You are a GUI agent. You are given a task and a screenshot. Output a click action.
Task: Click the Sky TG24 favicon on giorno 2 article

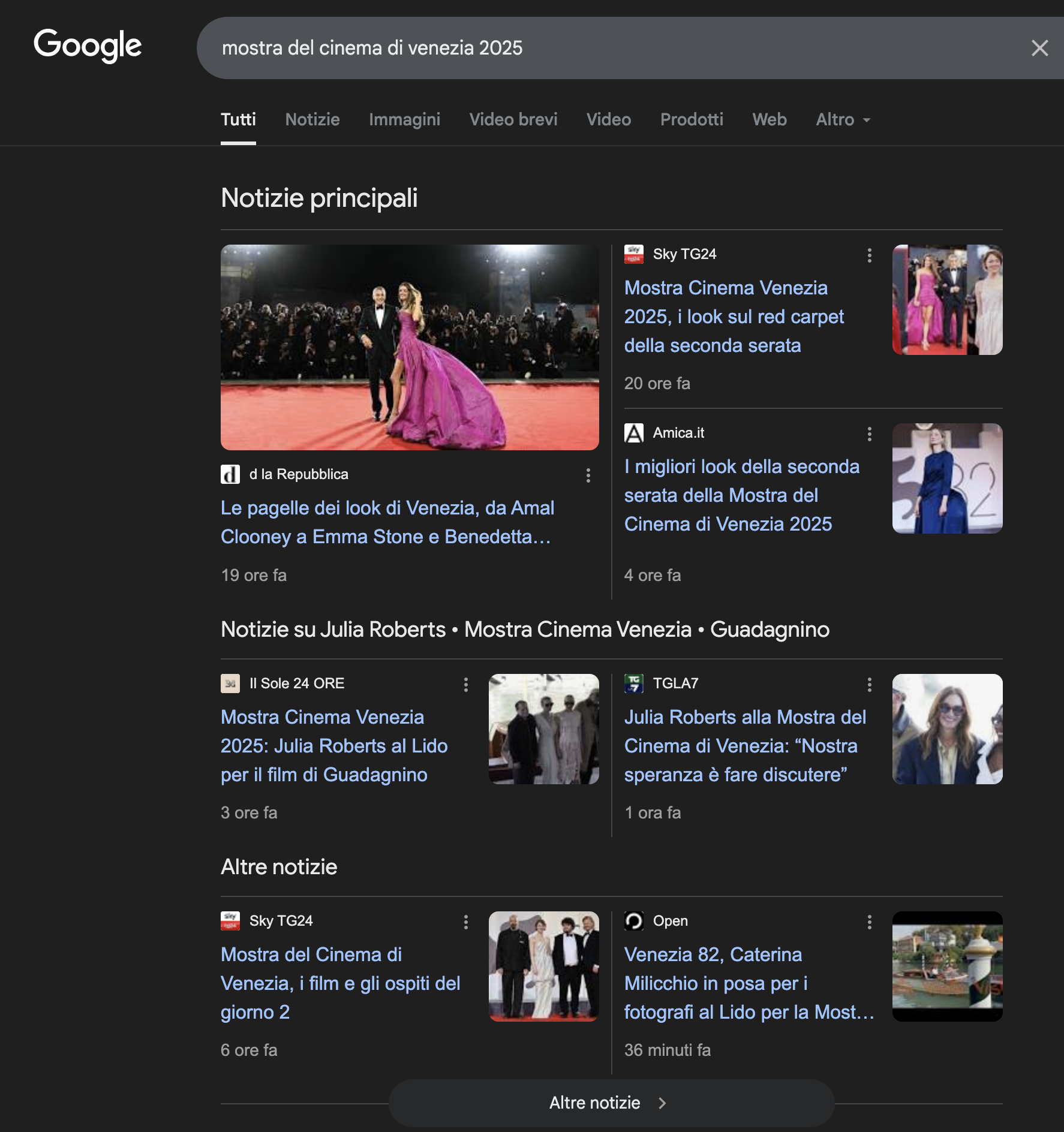(x=230, y=921)
